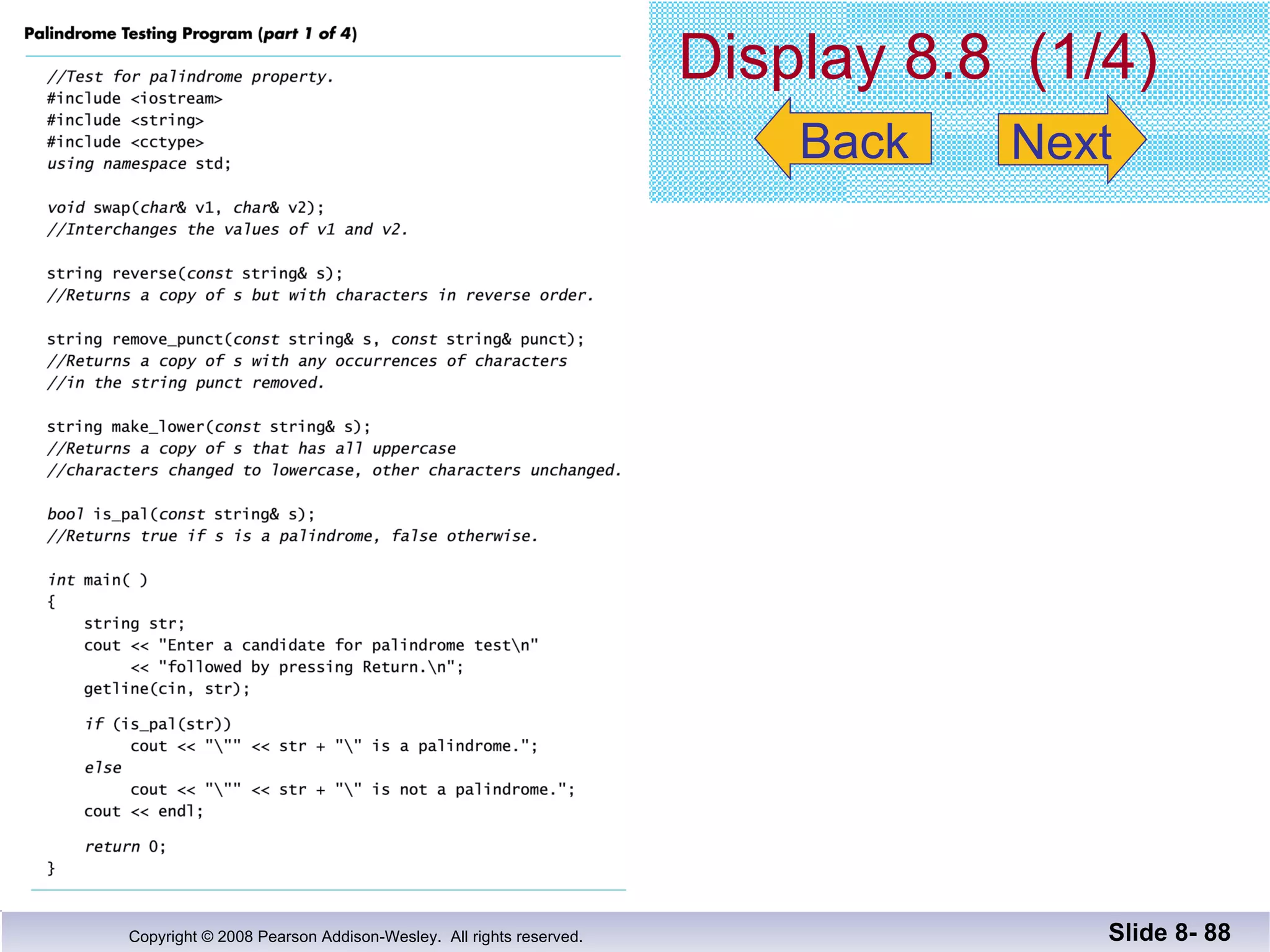Select the 'string str;' statement
The height and width of the screenshot is (952, 1270).
[x=134, y=623]
